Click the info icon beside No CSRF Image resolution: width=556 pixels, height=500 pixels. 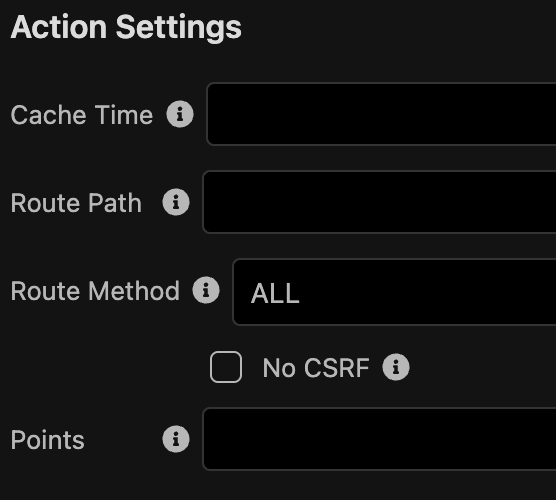[396, 367]
